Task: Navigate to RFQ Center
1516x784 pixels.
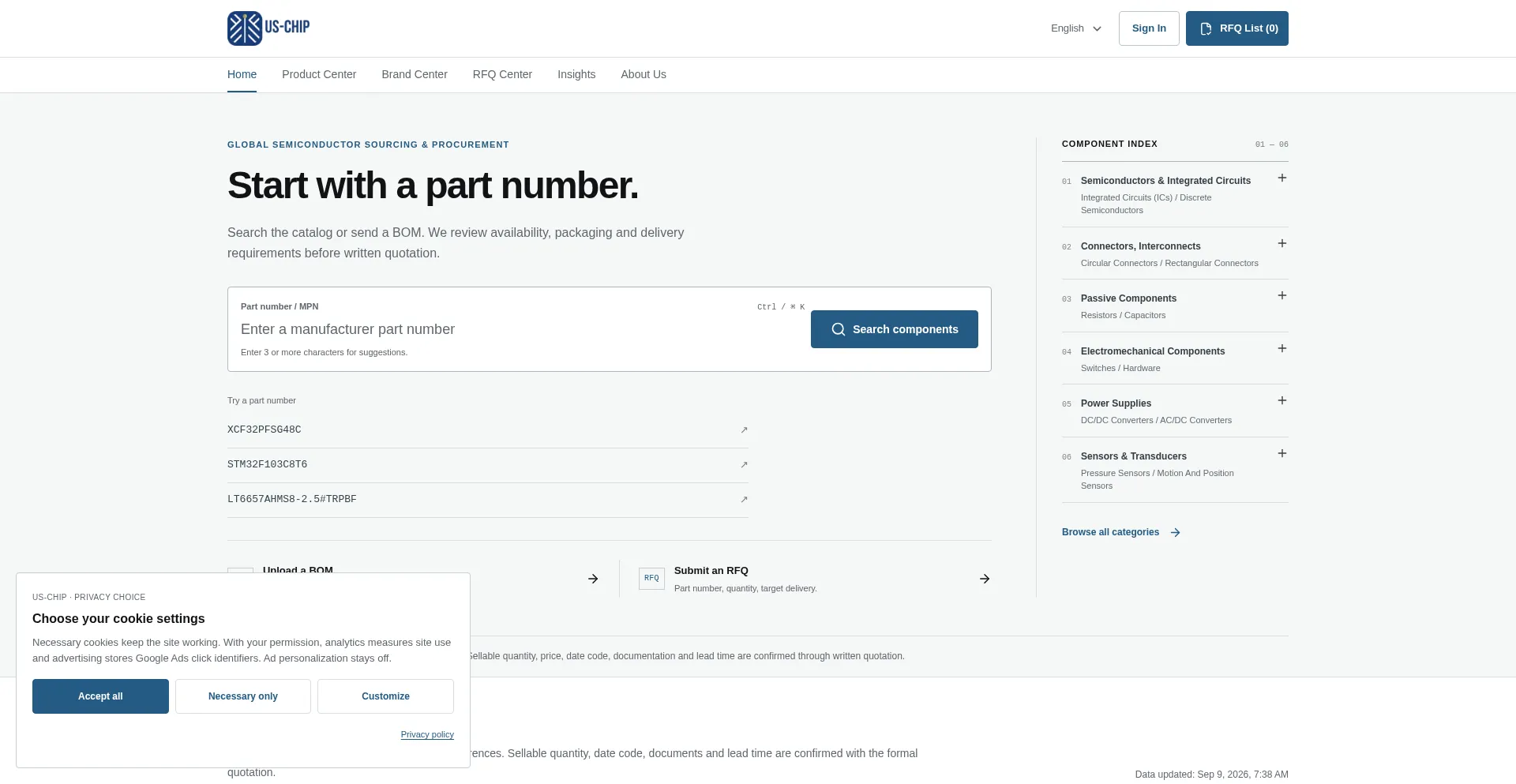Action: 502,74
